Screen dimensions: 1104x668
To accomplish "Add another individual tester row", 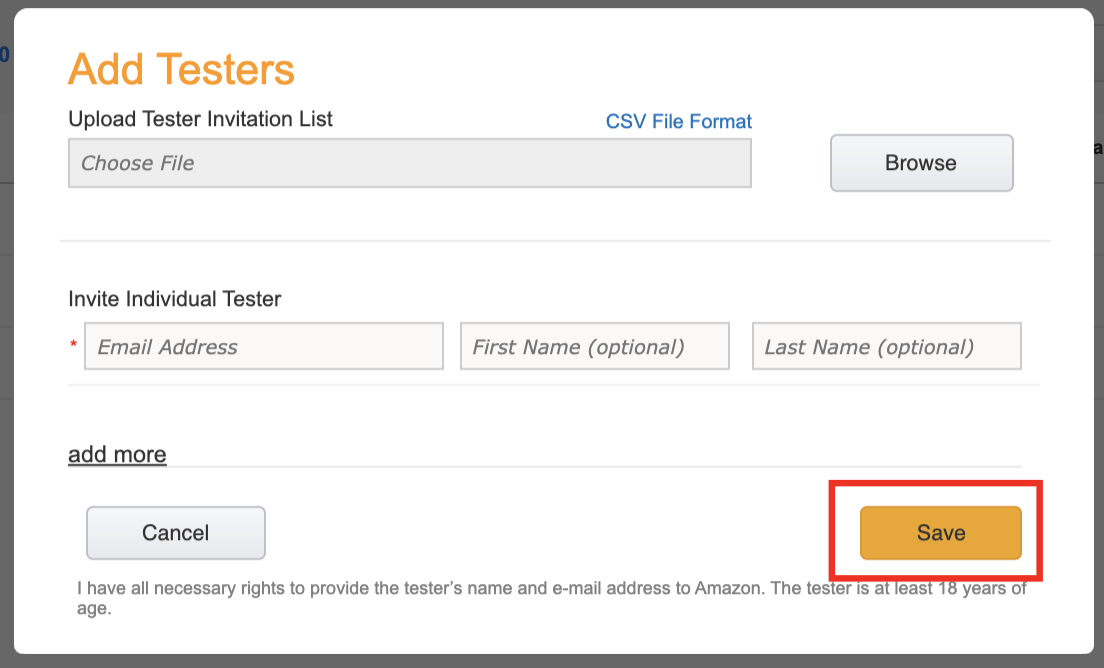I will pos(118,455).
